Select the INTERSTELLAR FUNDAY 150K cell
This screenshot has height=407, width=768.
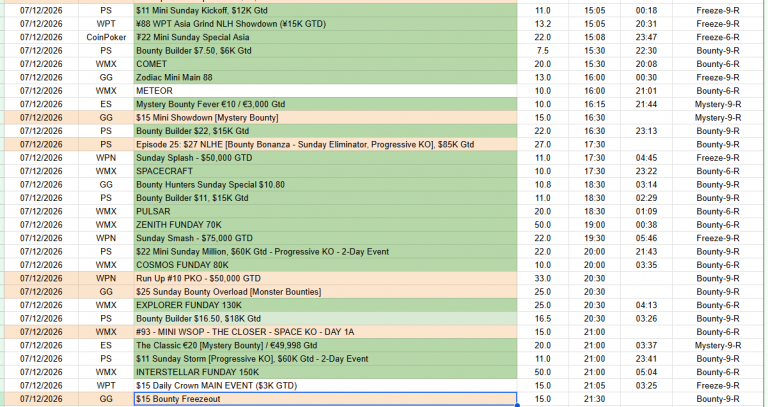(x=325, y=372)
